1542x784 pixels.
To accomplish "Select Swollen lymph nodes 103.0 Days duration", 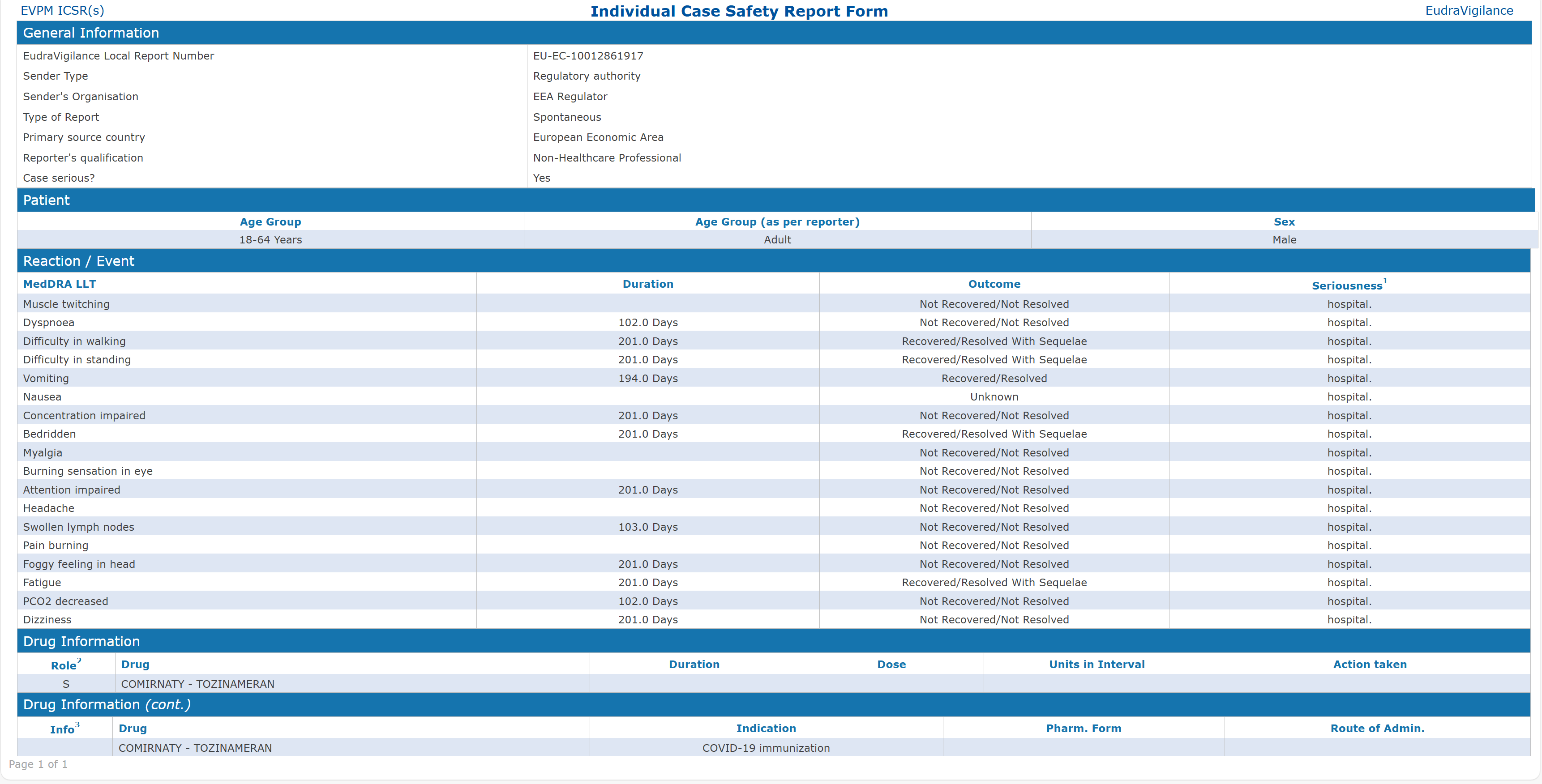I will (648, 527).
